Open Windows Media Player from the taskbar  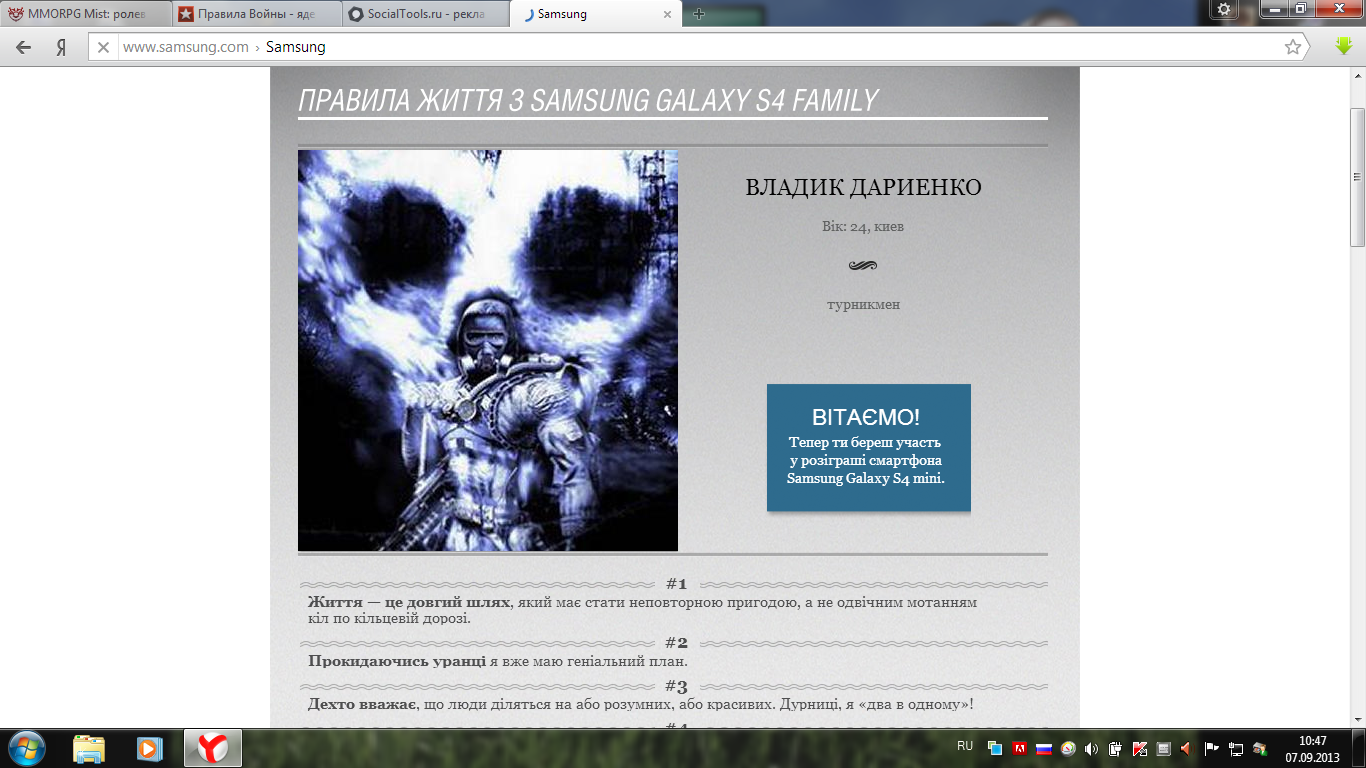coord(149,748)
